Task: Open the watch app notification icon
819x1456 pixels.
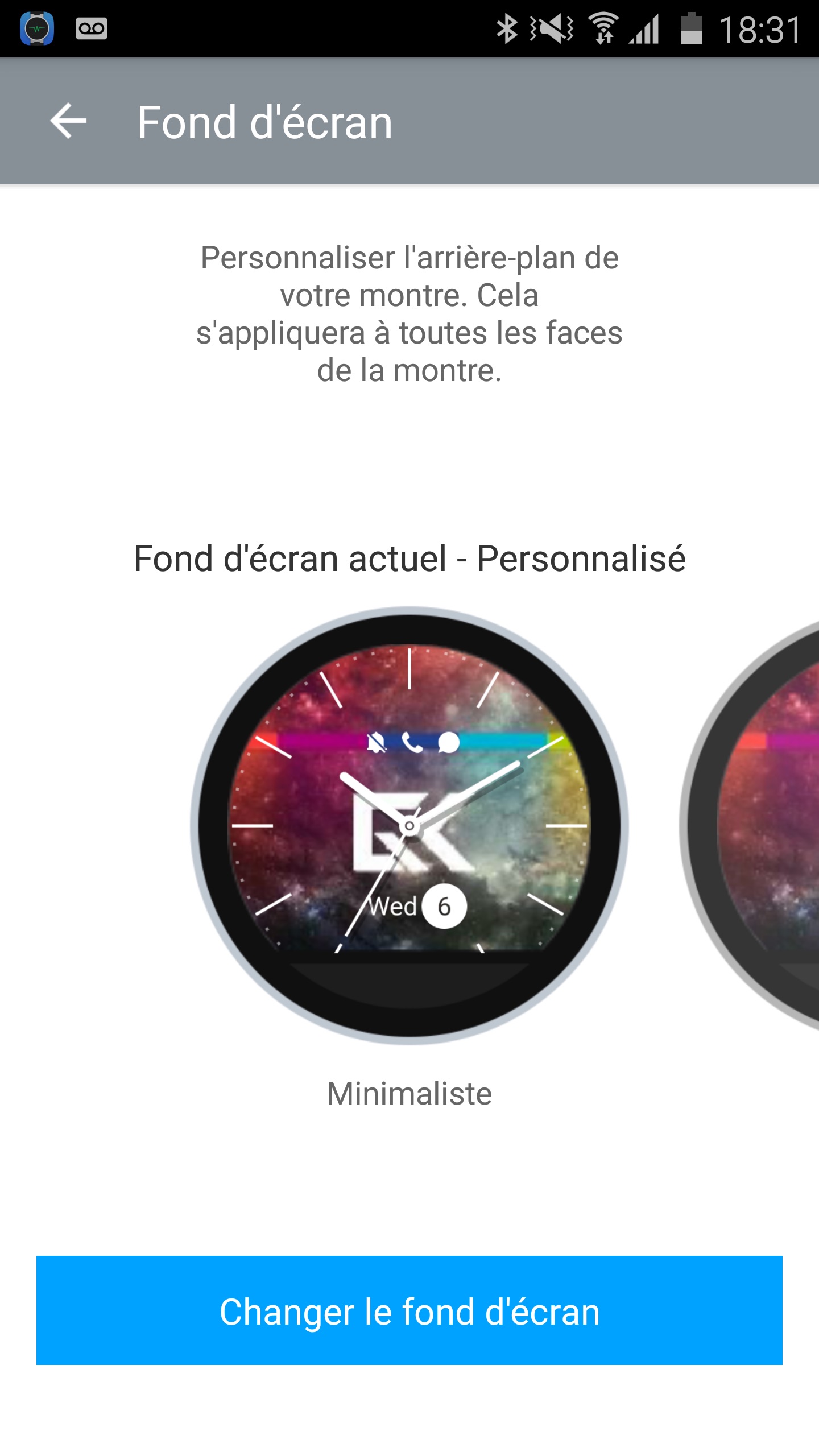Action: [37, 28]
